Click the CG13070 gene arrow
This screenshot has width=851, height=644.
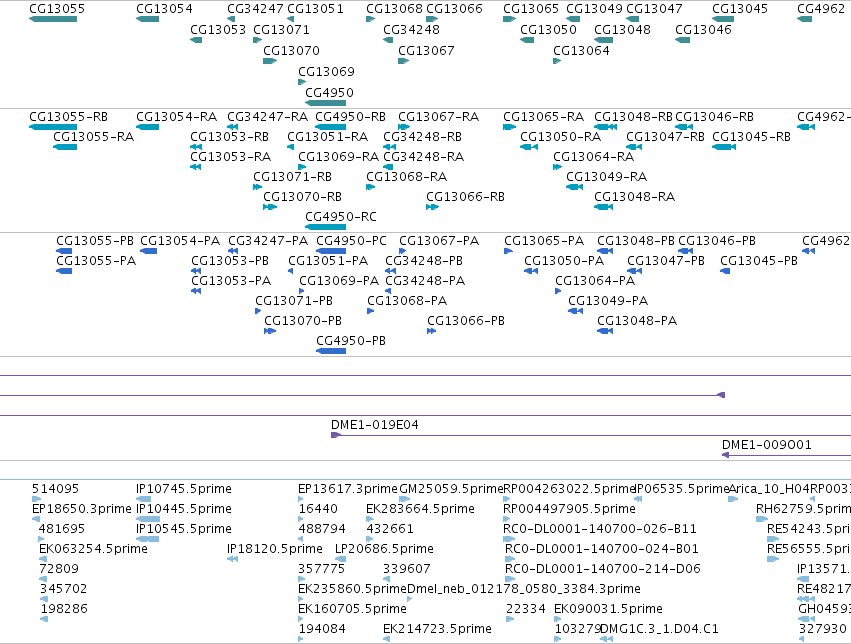tap(270, 61)
